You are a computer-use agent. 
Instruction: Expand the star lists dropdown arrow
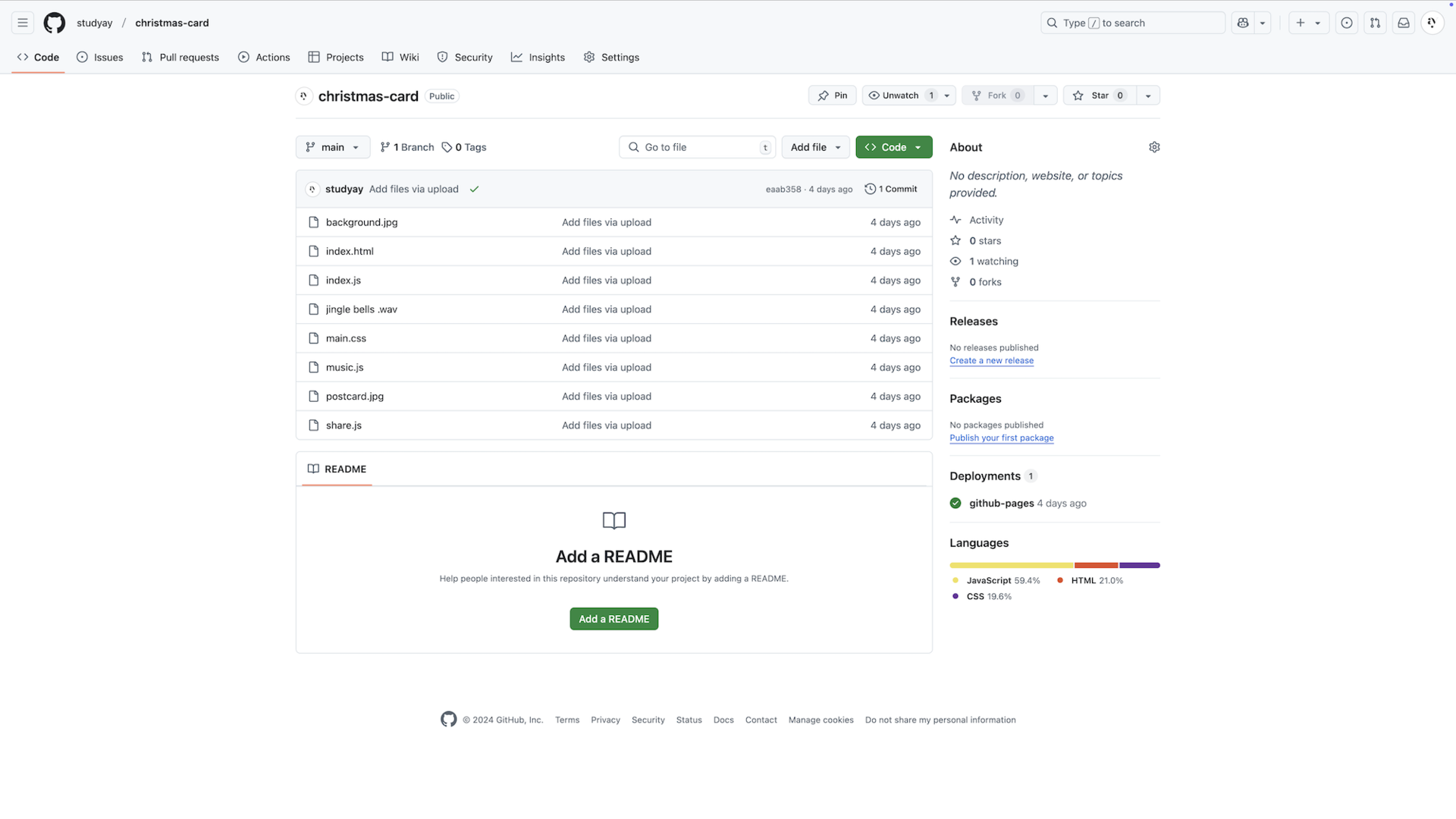coord(1148,96)
